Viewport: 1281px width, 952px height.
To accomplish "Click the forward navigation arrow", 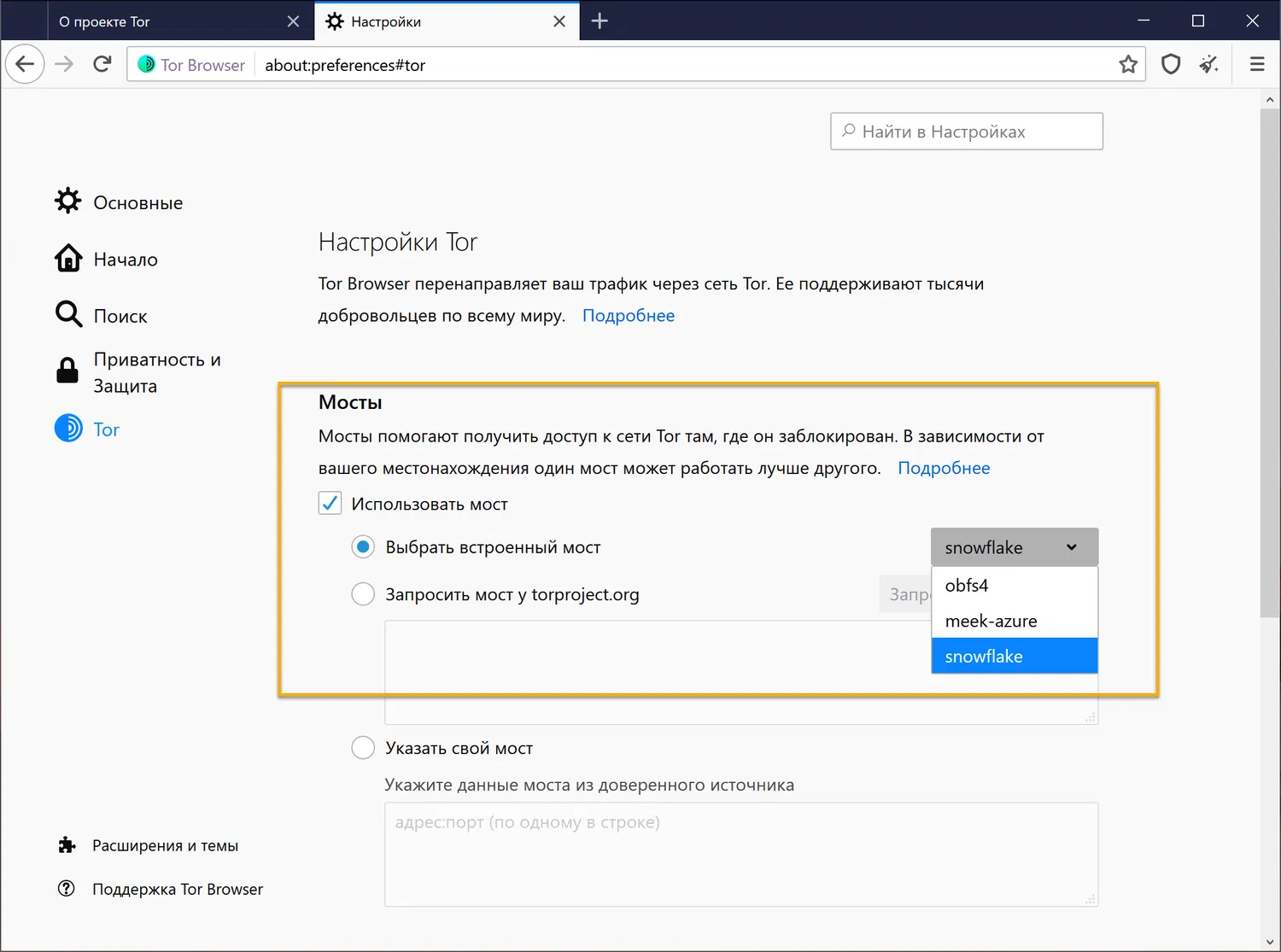I will 64,64.
